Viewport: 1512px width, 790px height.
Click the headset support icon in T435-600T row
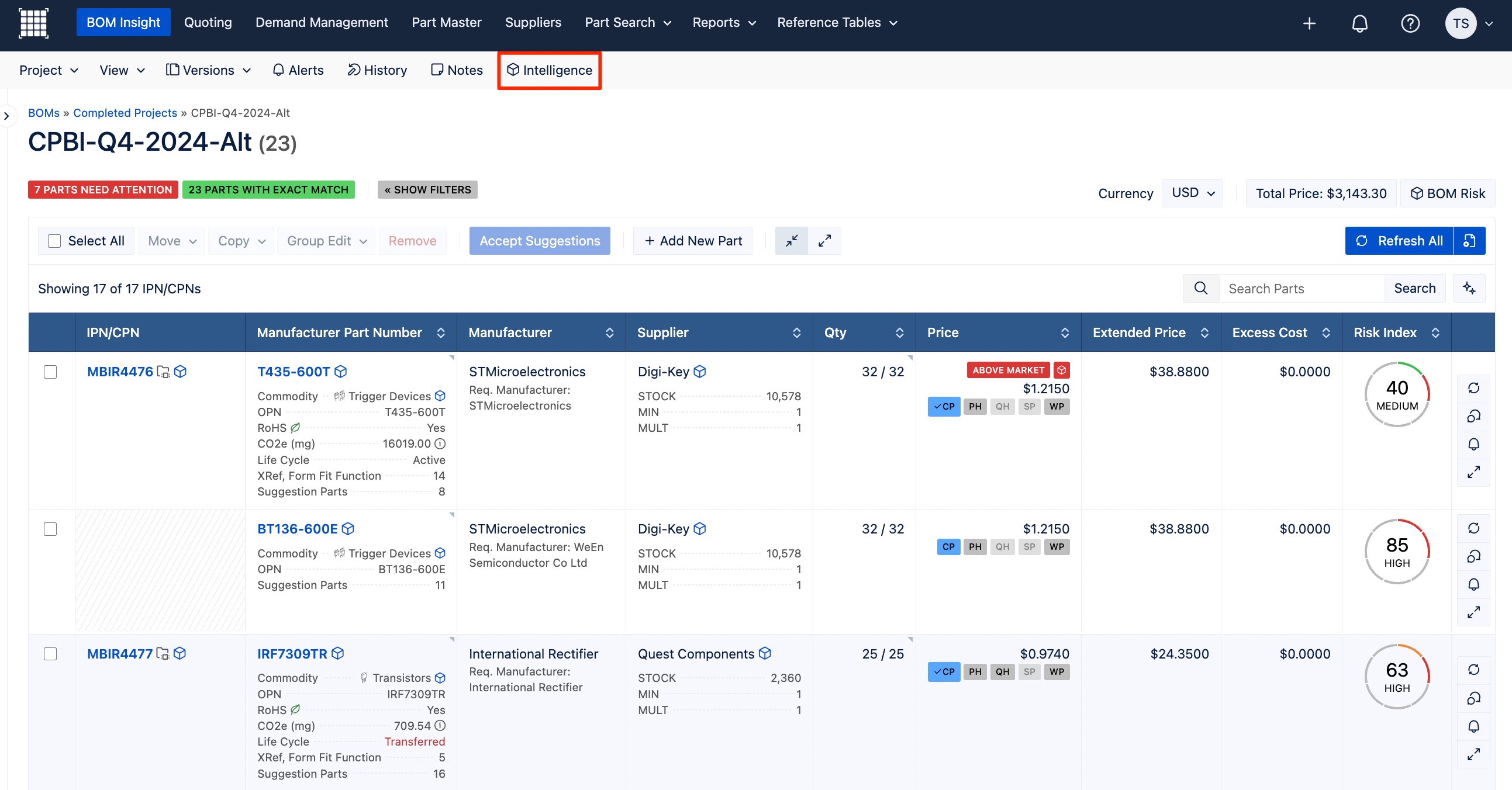coord(1473,416)
